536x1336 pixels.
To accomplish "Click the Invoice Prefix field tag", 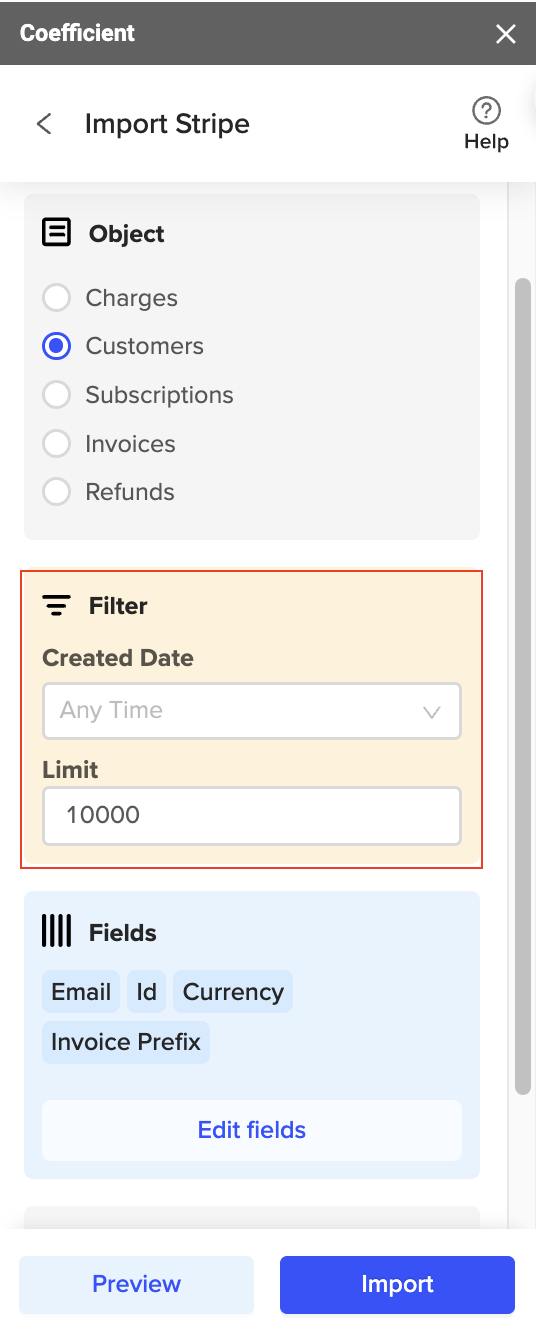I will click(126, 1042).
